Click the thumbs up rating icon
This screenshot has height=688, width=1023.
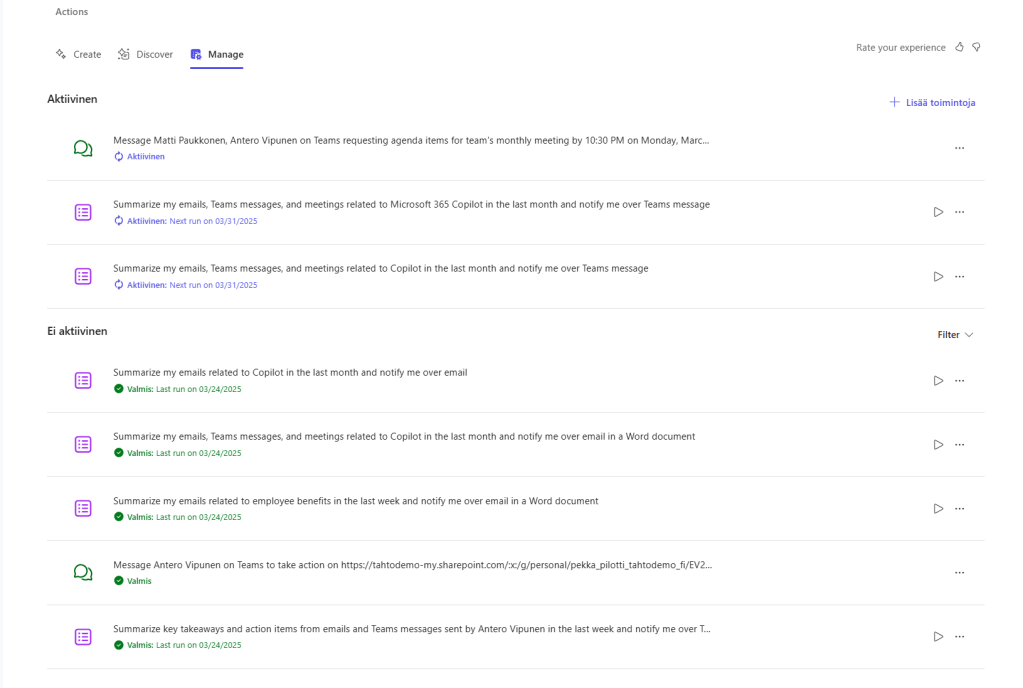[x=959, y=47]
